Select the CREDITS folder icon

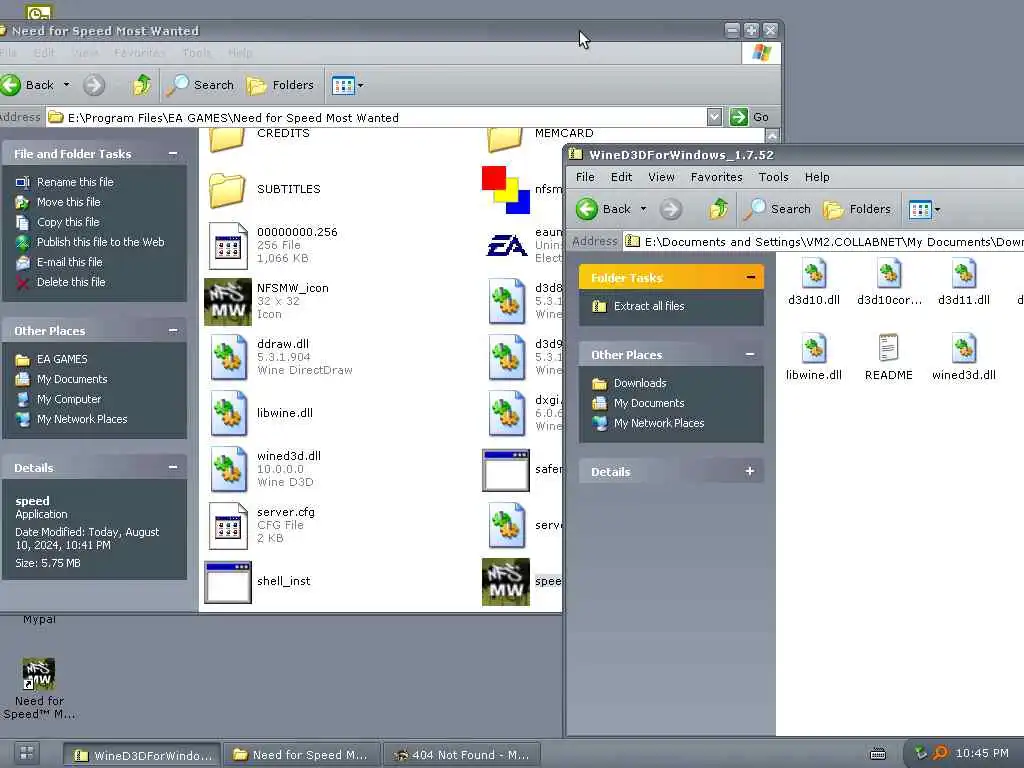(227, 140)
